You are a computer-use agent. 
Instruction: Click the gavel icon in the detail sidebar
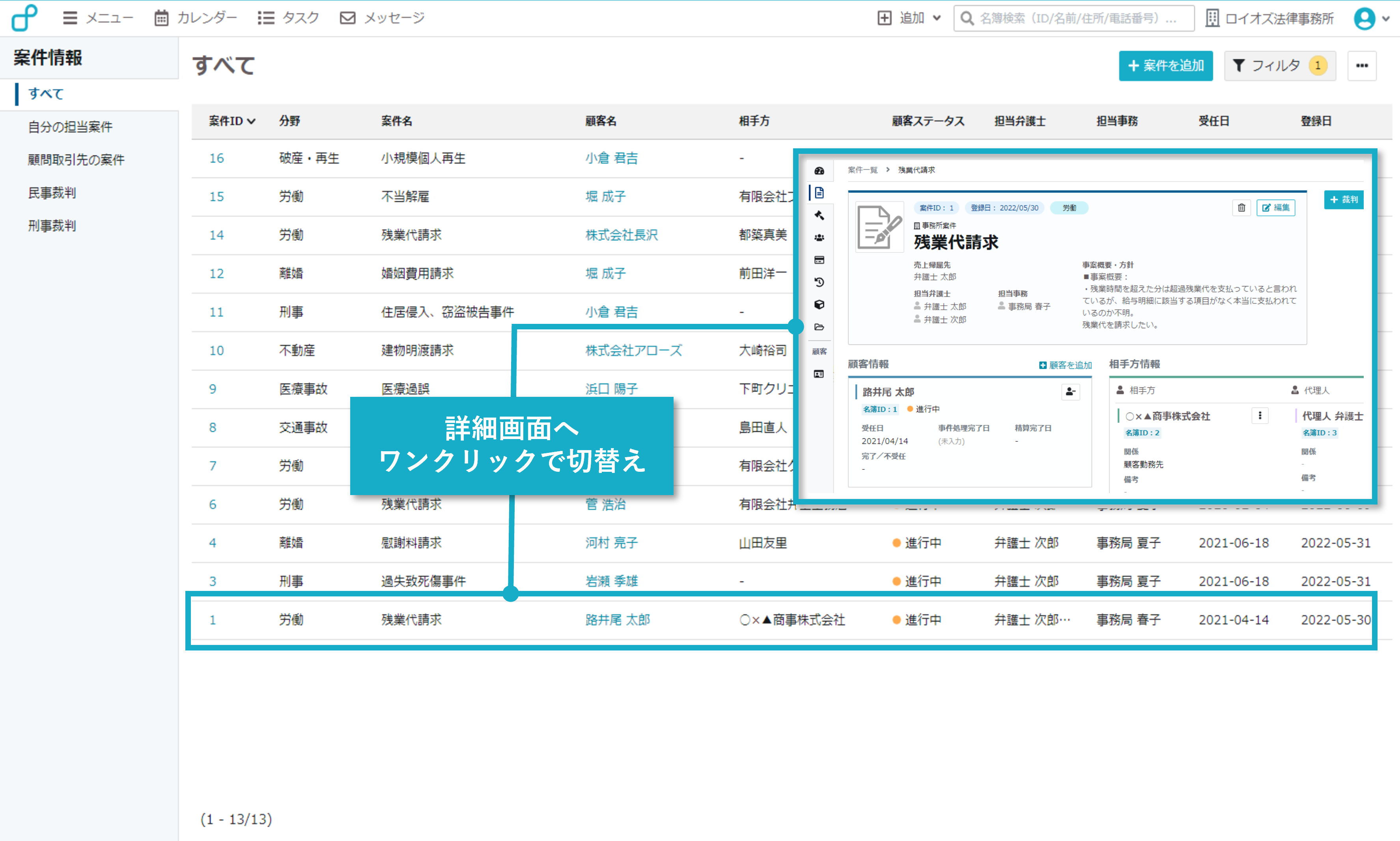point(819,215)
